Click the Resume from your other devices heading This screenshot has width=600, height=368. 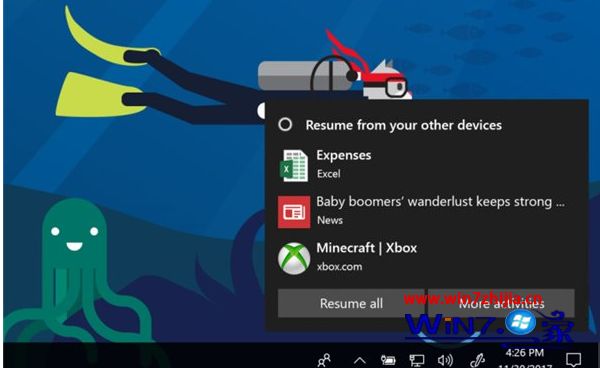(404, 125)
